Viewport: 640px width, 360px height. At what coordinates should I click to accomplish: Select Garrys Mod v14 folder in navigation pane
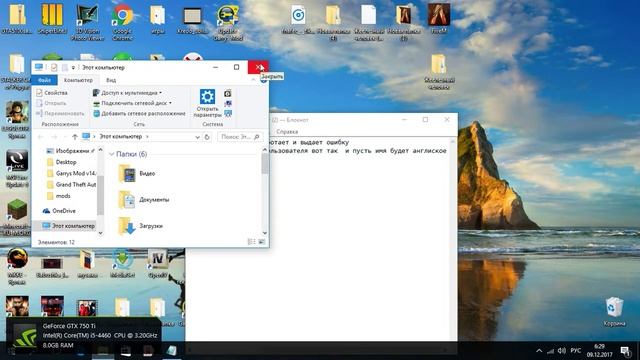point(71,173)
